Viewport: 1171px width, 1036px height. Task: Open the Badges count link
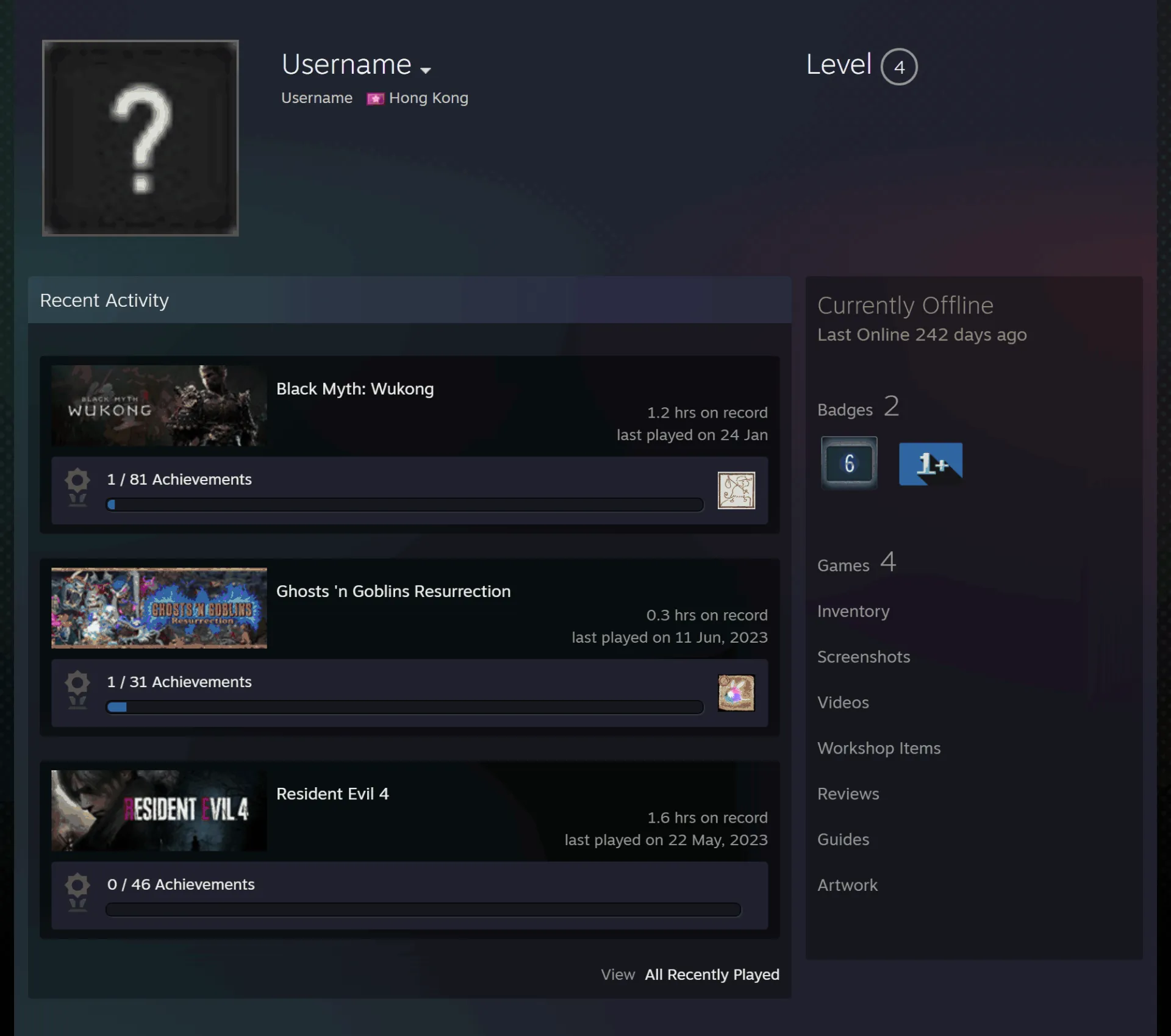coord(858,407)
